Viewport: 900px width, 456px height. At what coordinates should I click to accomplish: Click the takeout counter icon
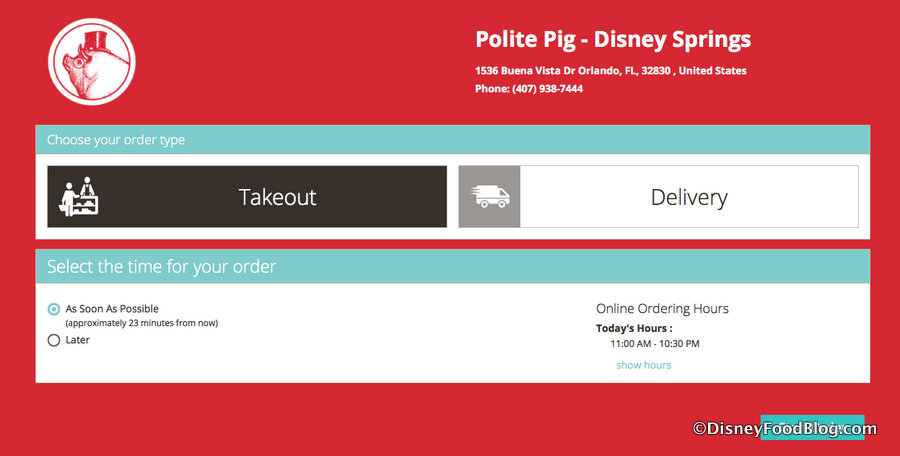point(77,197)
